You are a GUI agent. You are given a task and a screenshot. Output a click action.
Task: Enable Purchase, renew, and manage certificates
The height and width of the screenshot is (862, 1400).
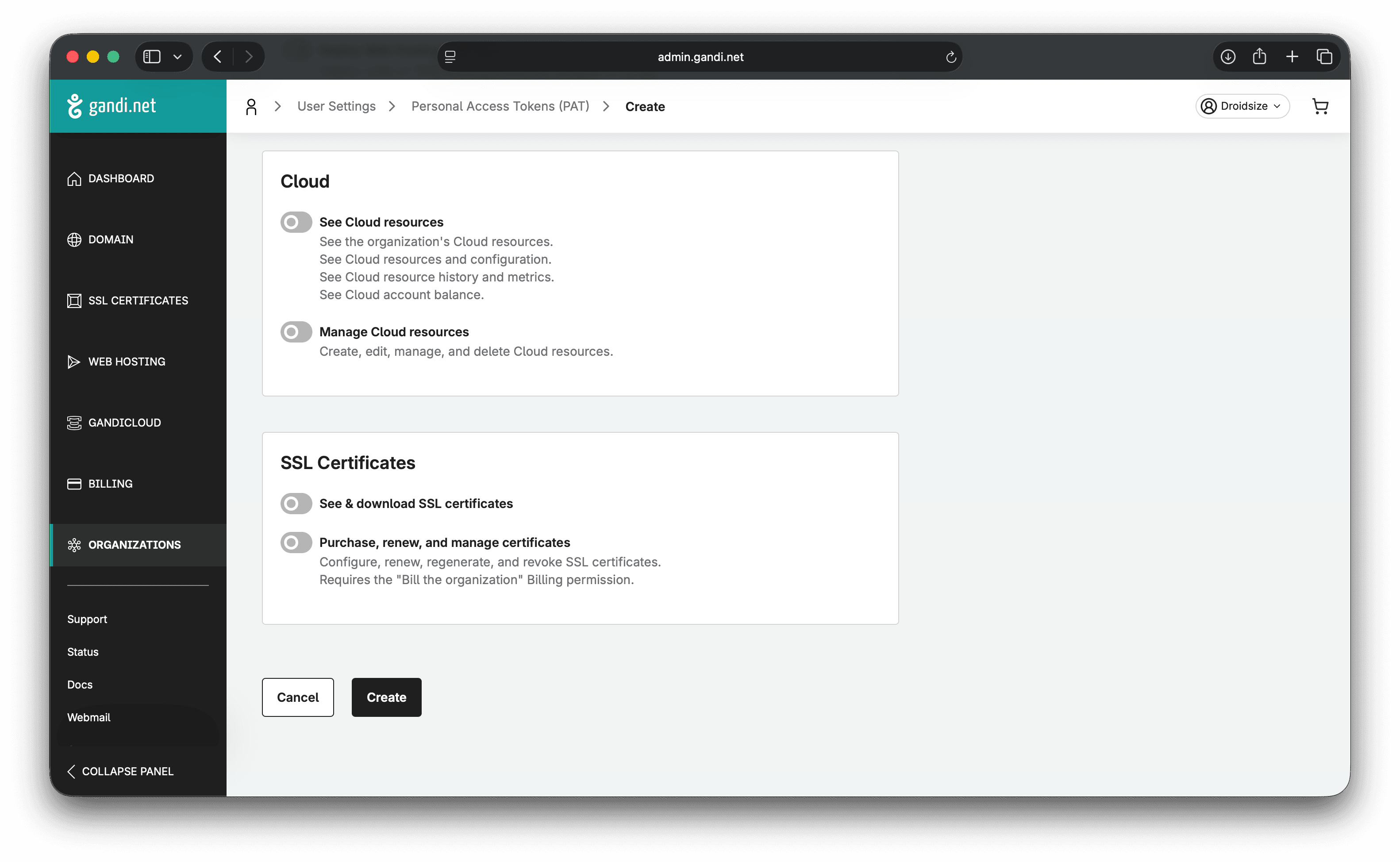(295, 542)
